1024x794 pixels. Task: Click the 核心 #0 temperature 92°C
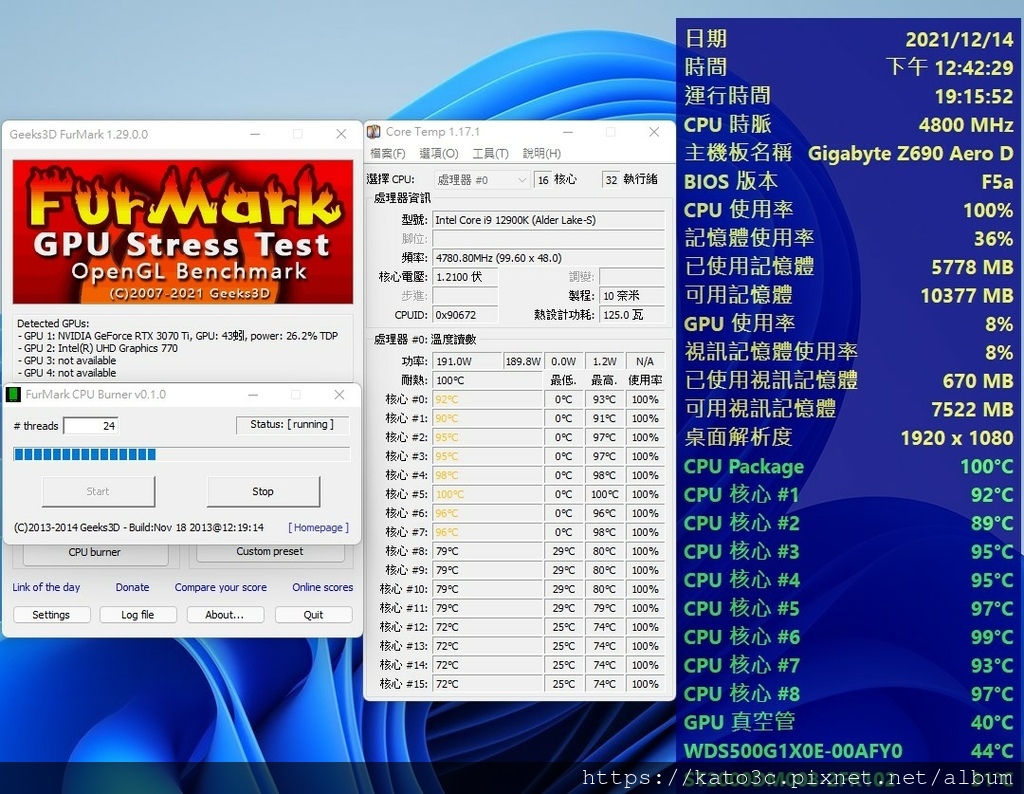click(487, 399)
